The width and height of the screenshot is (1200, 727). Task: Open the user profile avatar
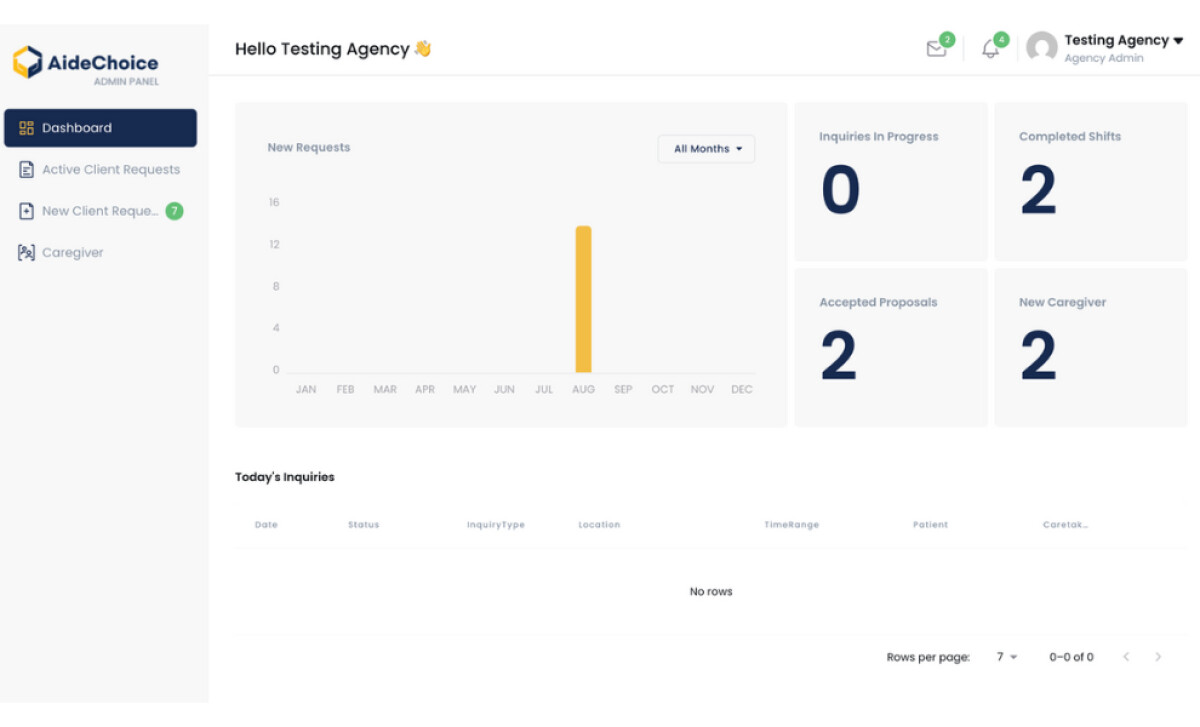pyautogui.click(x=1040, y=46)
